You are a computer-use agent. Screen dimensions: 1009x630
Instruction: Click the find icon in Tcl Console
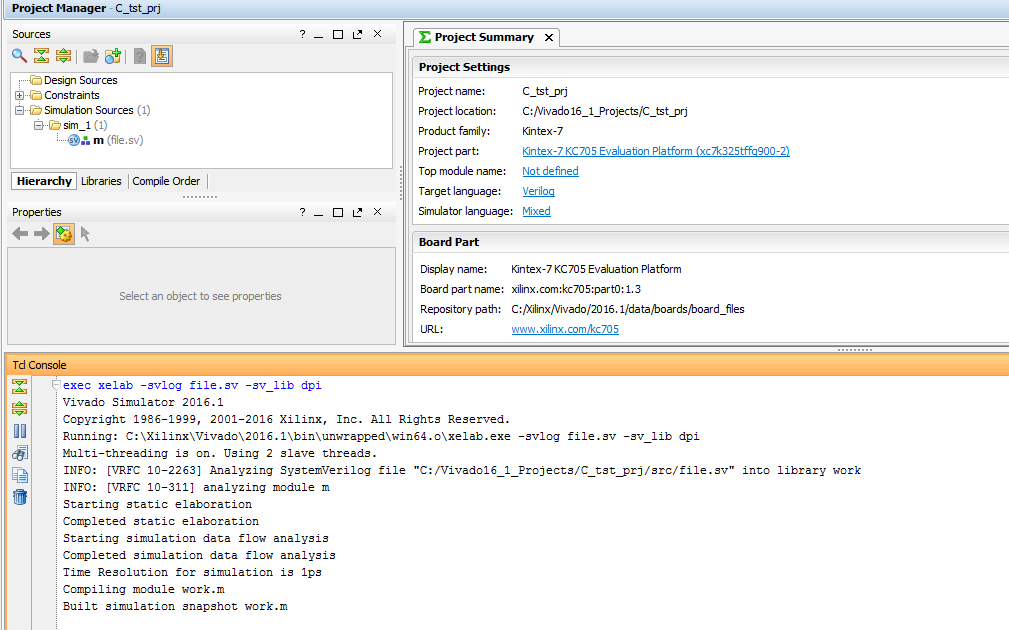(x=20, y=453)
